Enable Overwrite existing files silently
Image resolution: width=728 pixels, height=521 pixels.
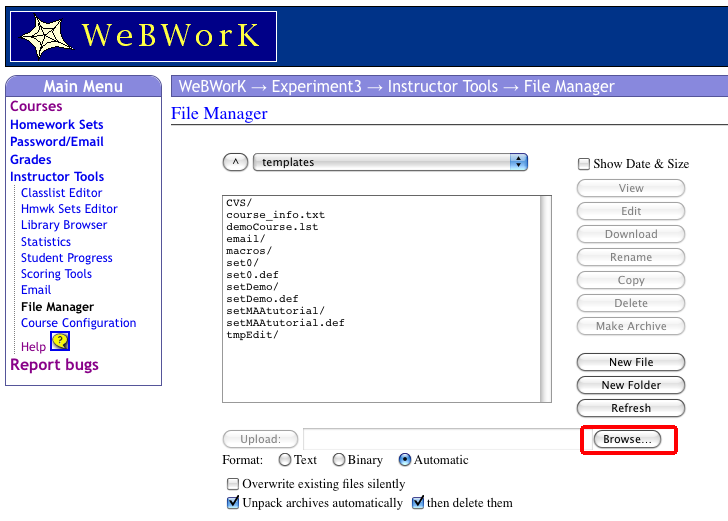[233, 484]
